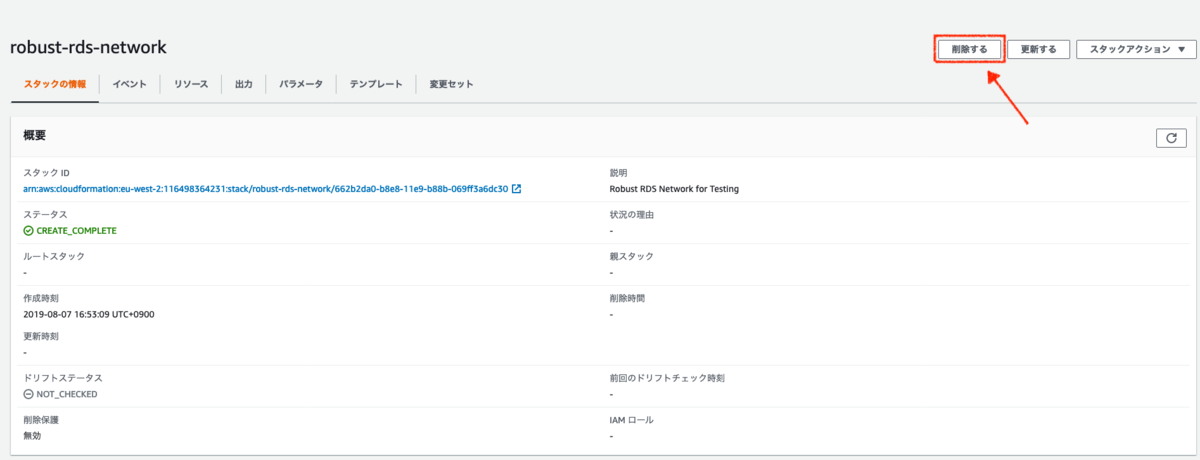1200x460 pixels.
Task: Click the スタック ID label
Action: click(x=46, y=173)
